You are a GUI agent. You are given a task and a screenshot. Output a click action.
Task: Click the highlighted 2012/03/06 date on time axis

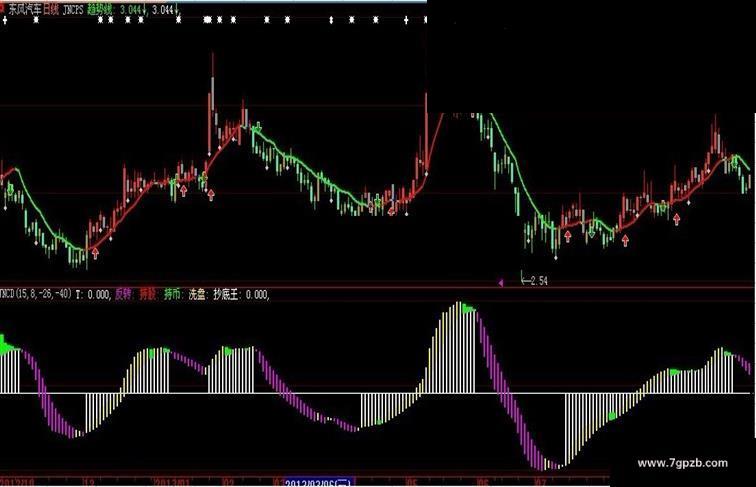point(319,482)
